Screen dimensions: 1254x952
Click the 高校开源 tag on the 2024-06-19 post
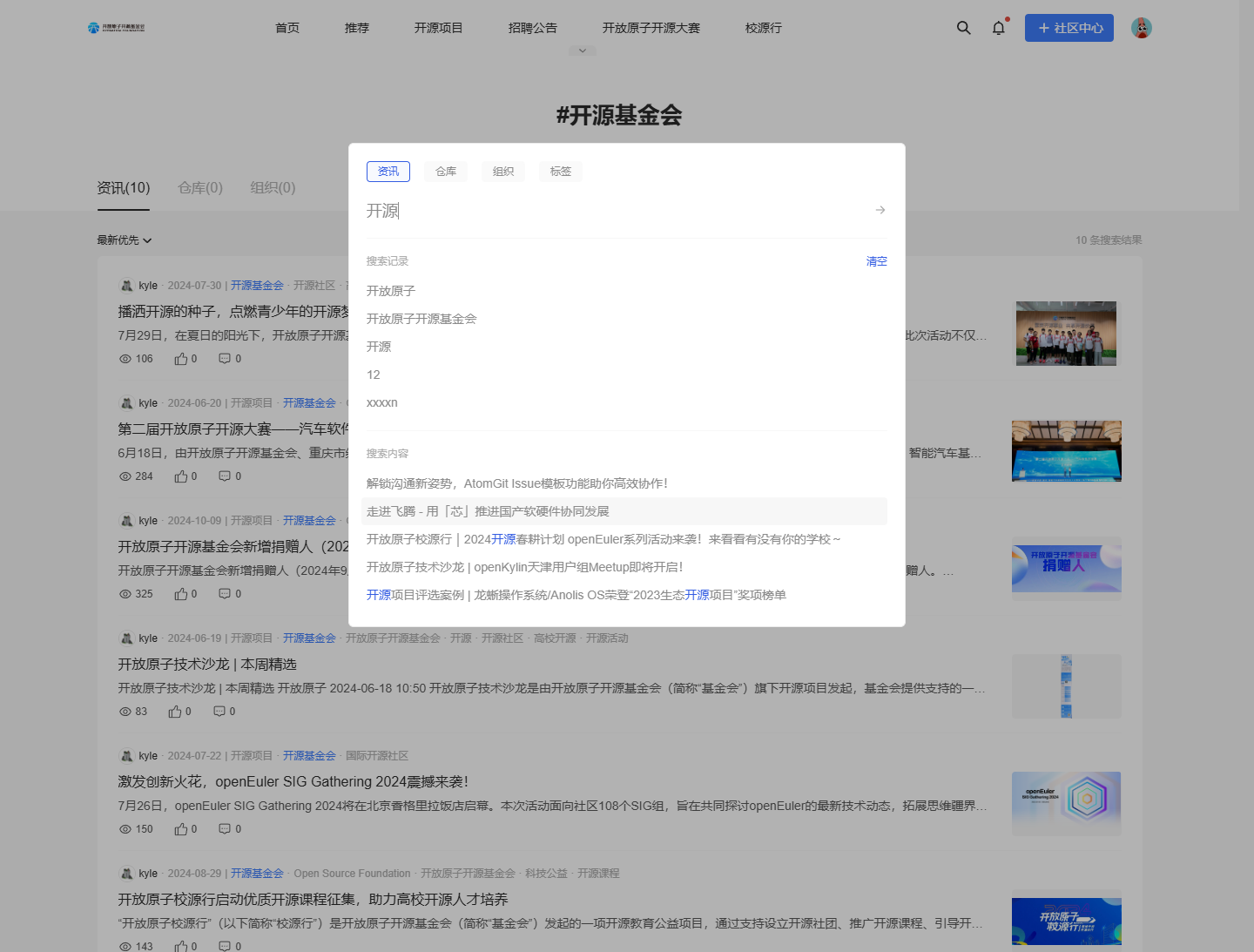[555, 638]
